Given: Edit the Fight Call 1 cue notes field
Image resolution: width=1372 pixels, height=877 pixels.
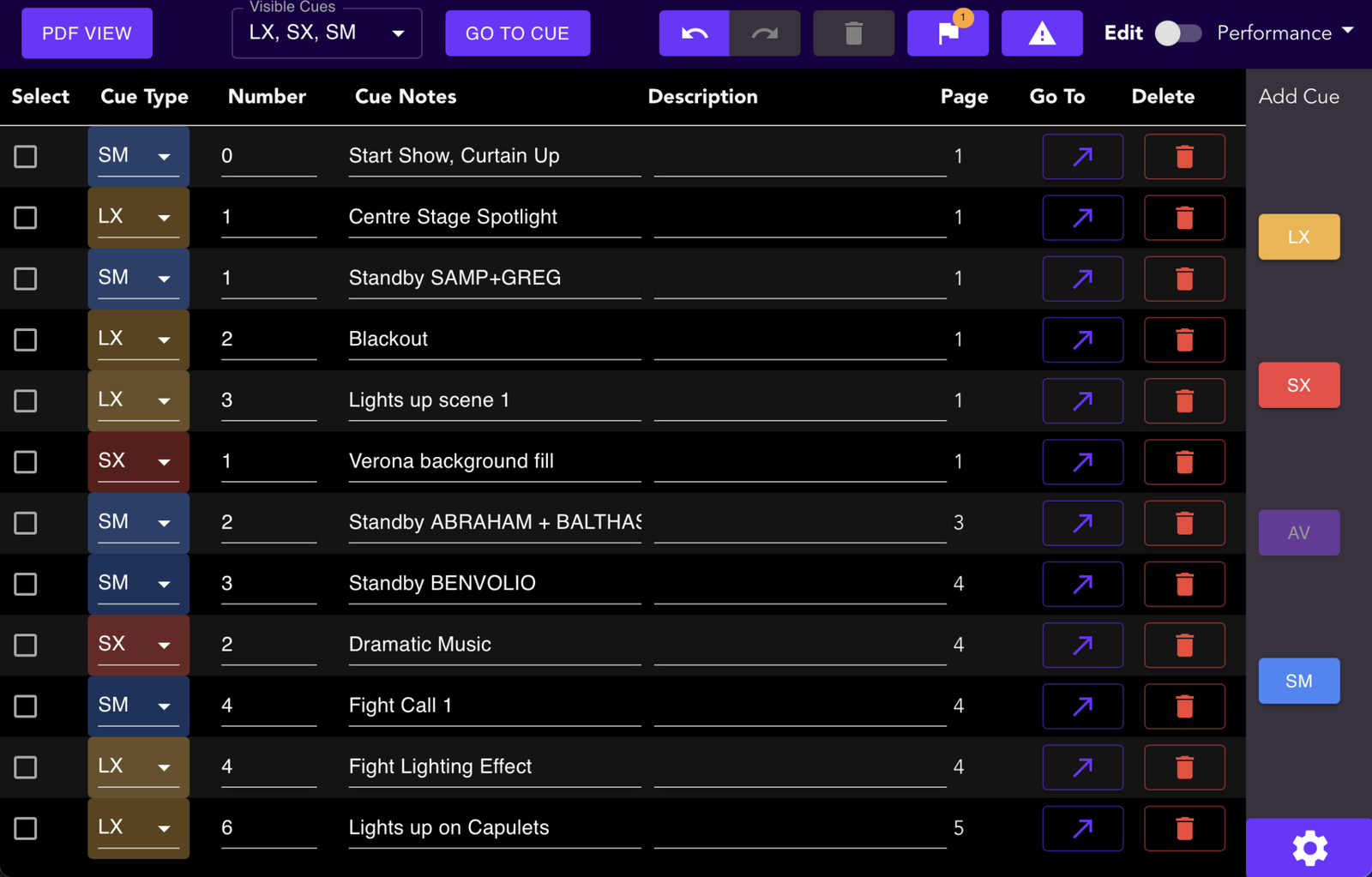Looking at the screenshot, I should [x=495, y=706].
